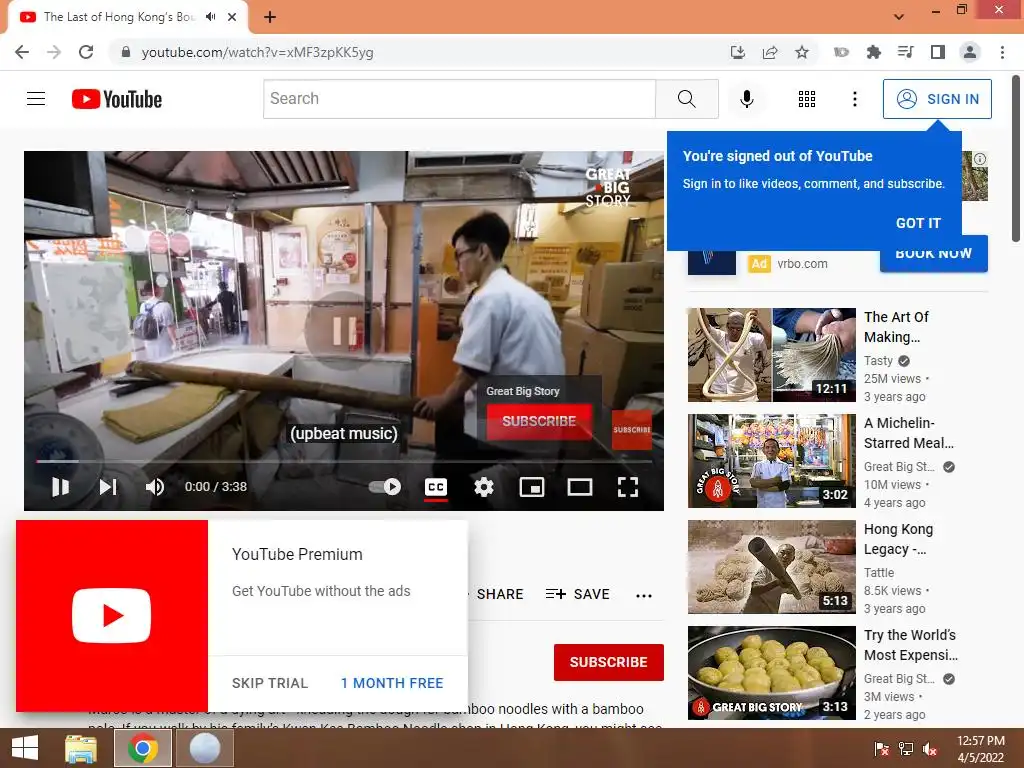Toggle Chrome side panel icon

click(x=938, y=52)
